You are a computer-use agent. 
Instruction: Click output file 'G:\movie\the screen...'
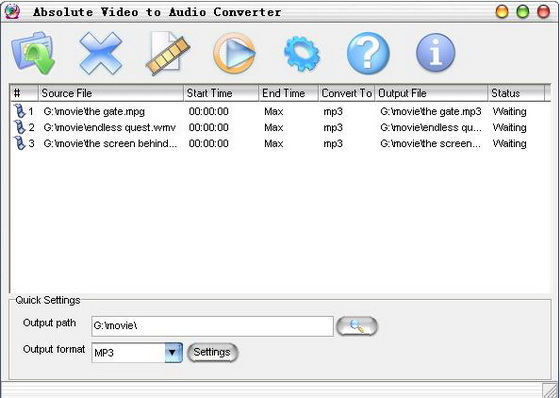pos(430,144)
